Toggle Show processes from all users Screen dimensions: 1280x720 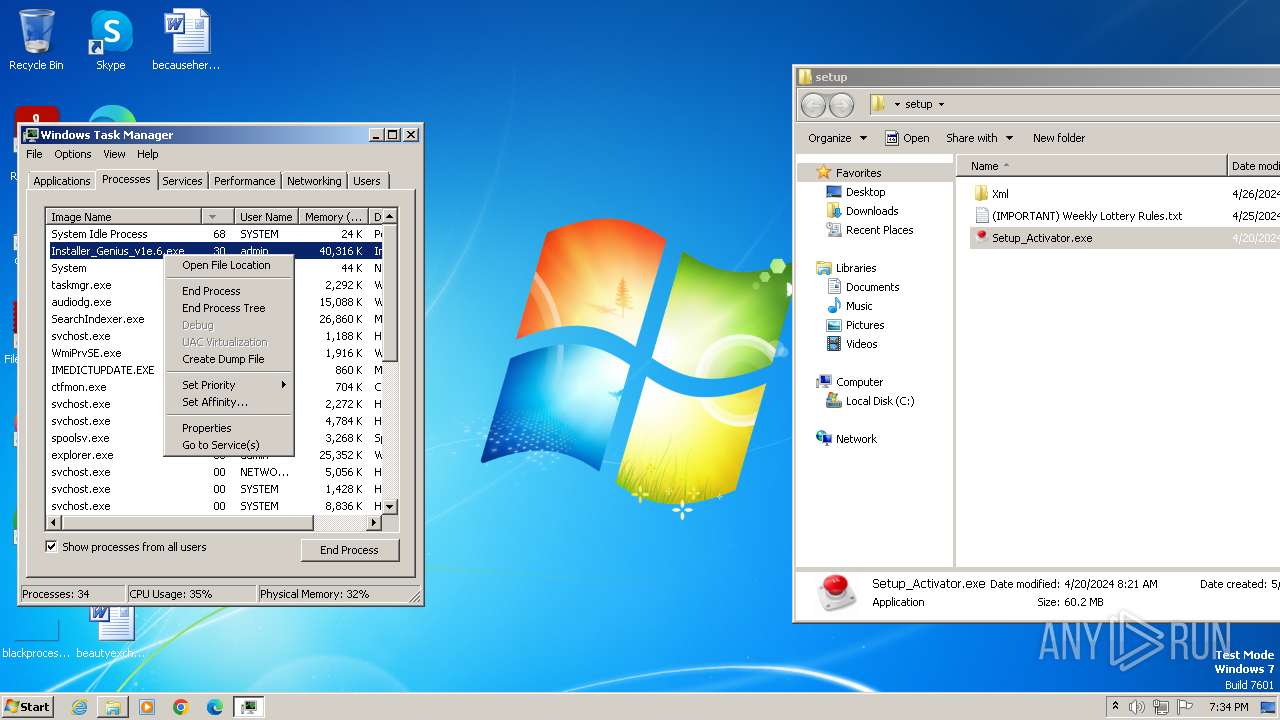[x=51, y=547]
